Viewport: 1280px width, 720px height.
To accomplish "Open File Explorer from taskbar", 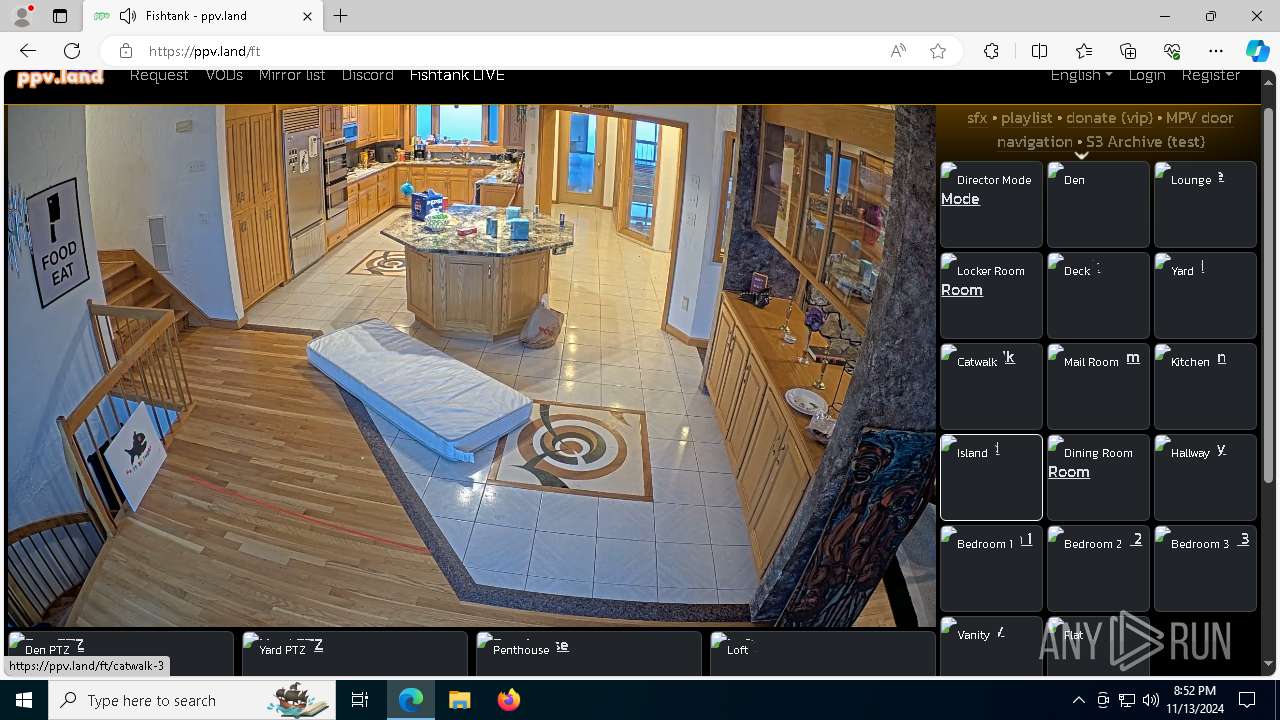I will pyautogui.click(x=459, y=700).
